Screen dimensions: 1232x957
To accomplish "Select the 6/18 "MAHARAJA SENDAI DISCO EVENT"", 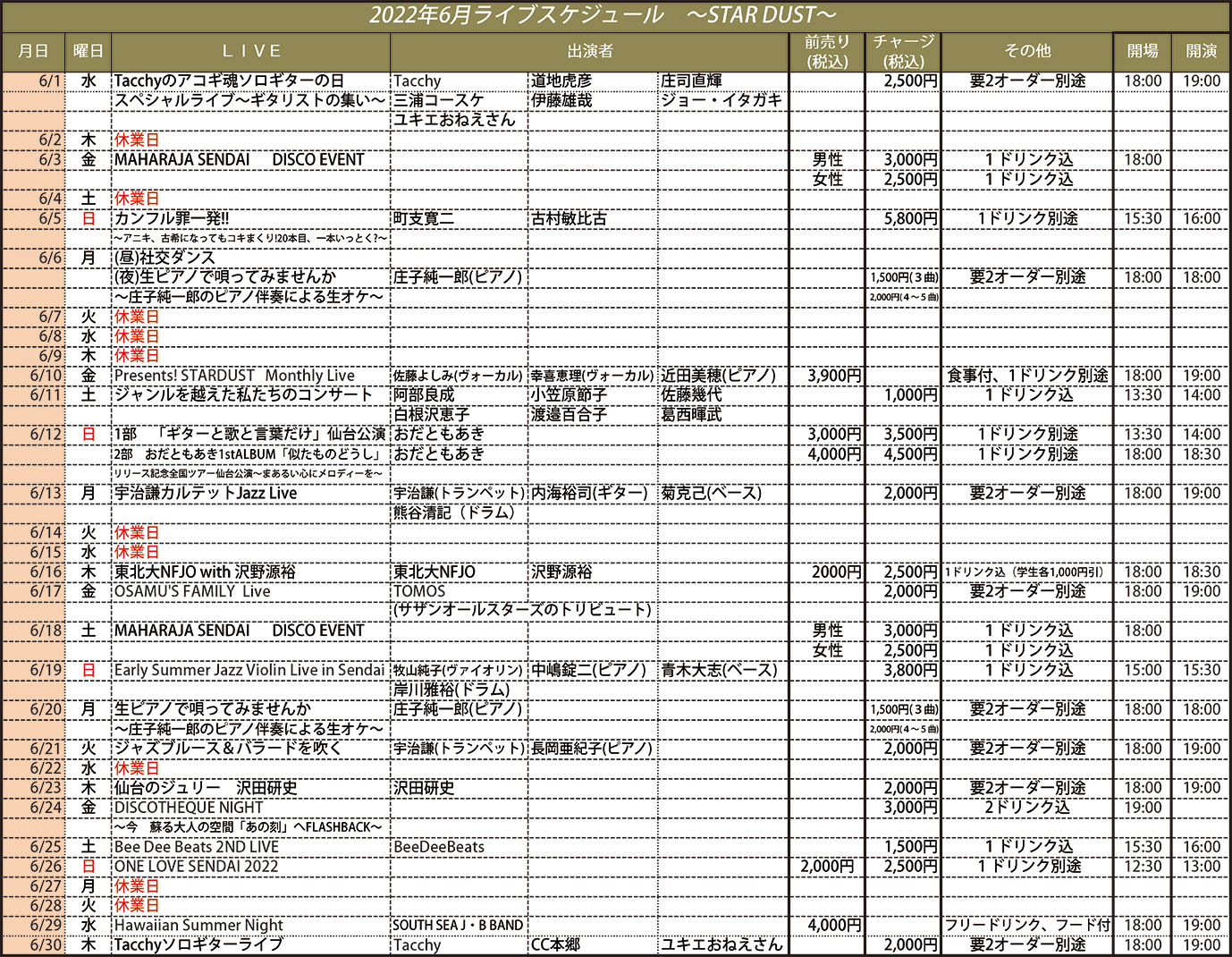I will coord(240,631).
